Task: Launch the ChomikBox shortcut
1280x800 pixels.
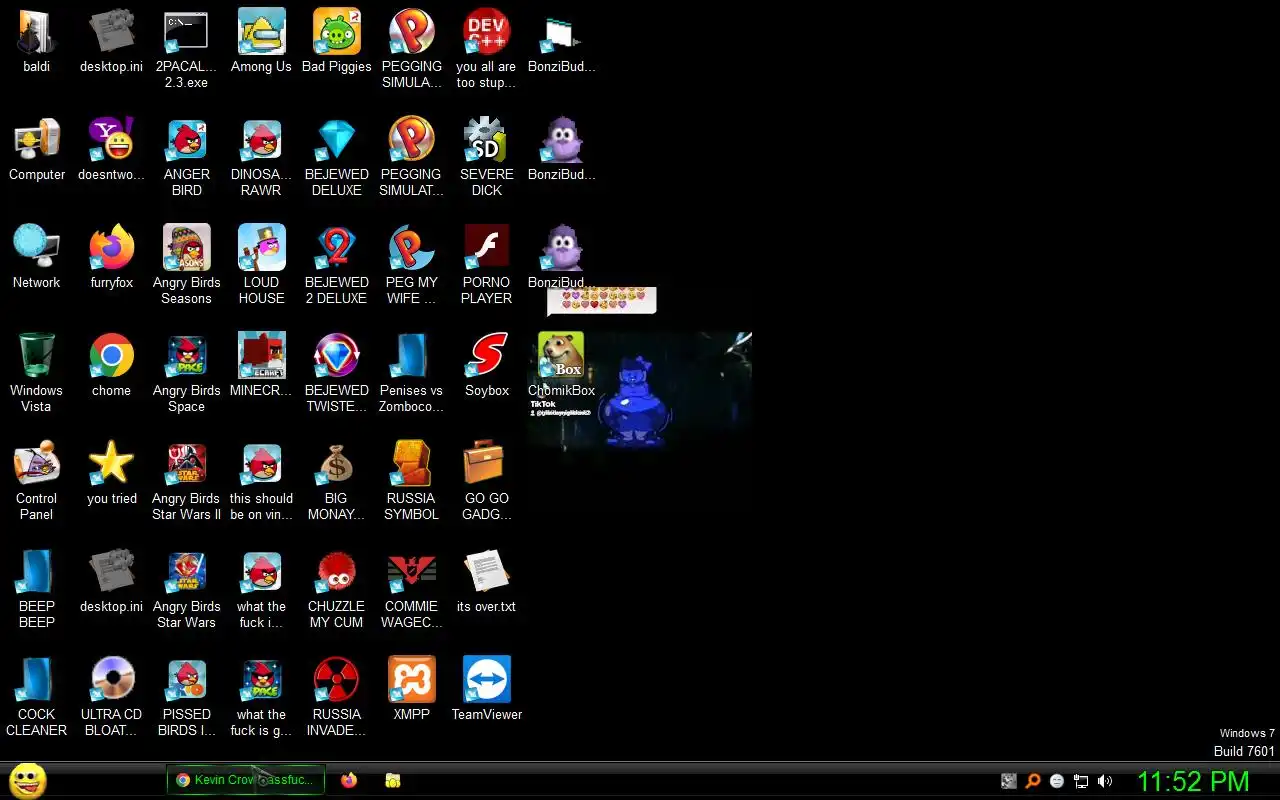Action: [561, 356]
